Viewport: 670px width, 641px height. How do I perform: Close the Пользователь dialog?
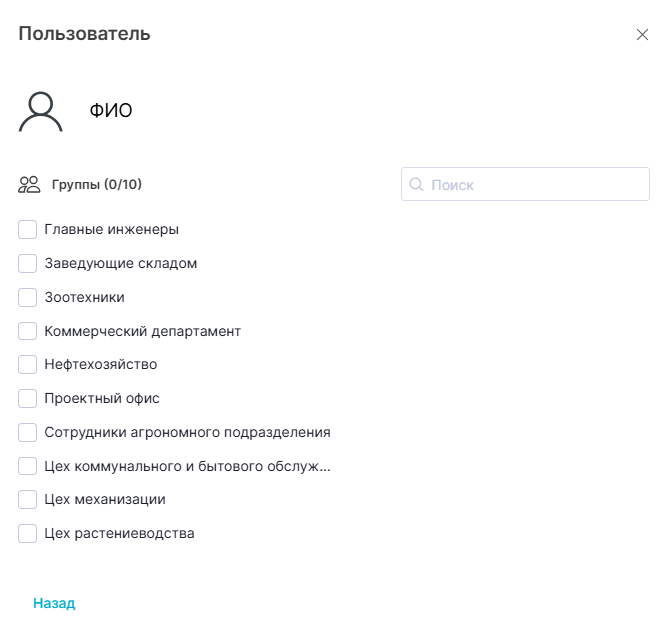pyautogui.click(x=642, y=35)
